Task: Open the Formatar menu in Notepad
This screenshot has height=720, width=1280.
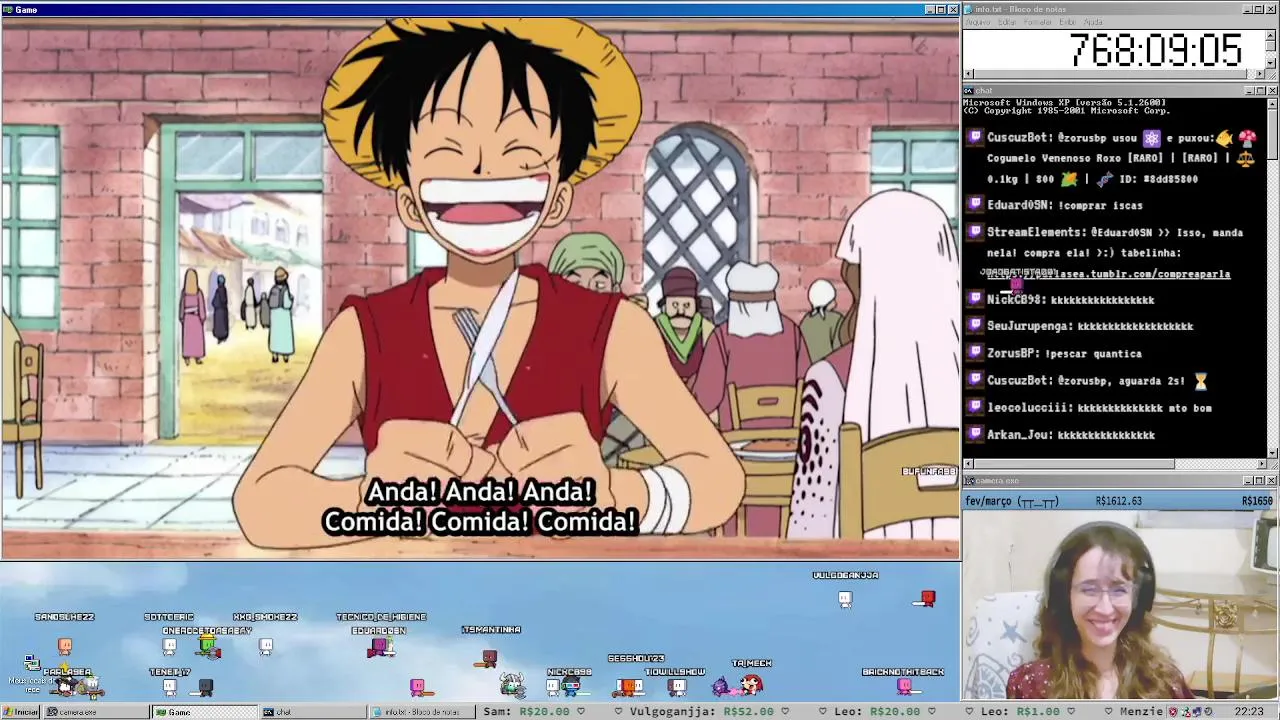Action: [1038, 22]
